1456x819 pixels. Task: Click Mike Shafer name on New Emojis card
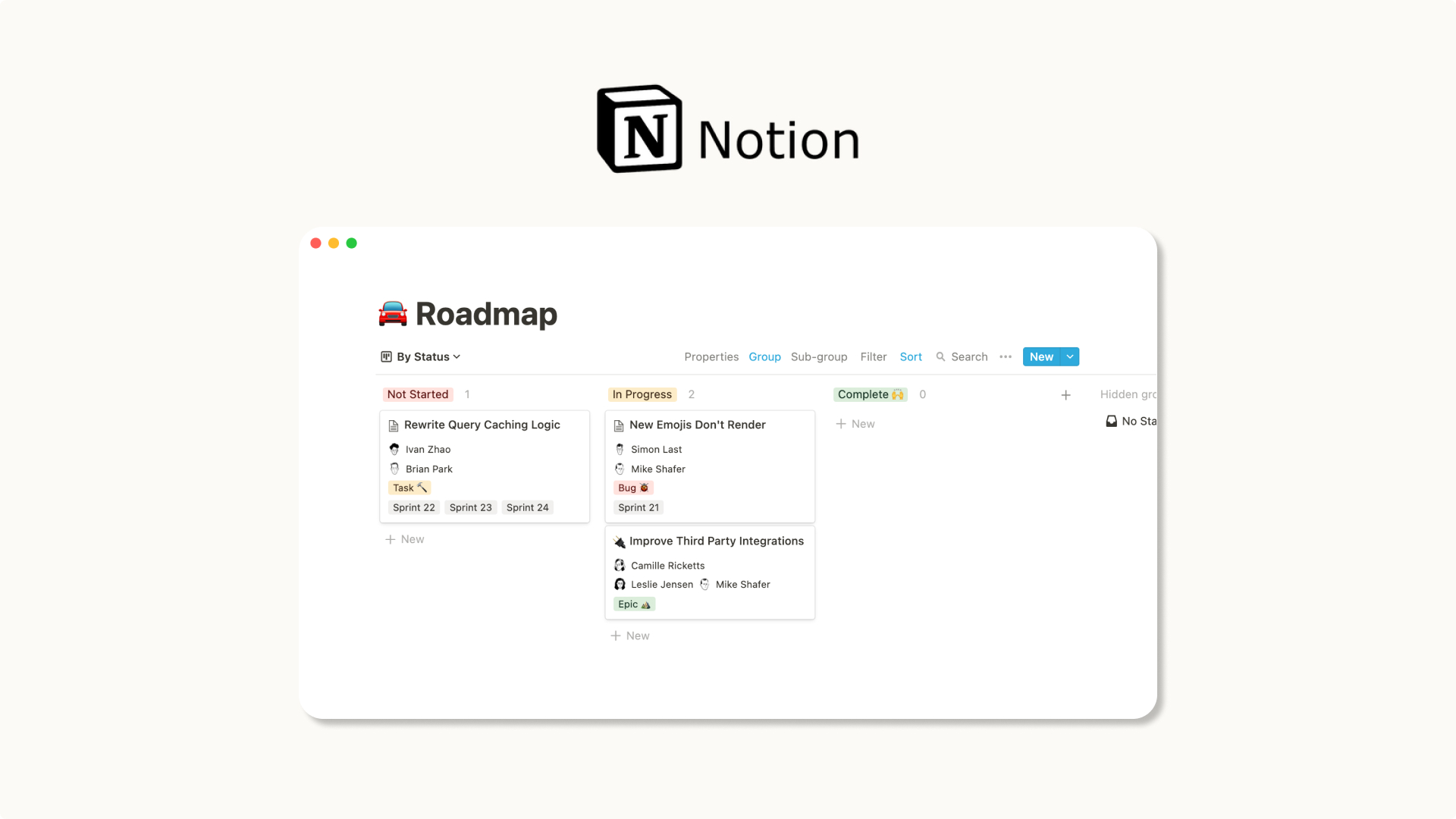[658, 469]
